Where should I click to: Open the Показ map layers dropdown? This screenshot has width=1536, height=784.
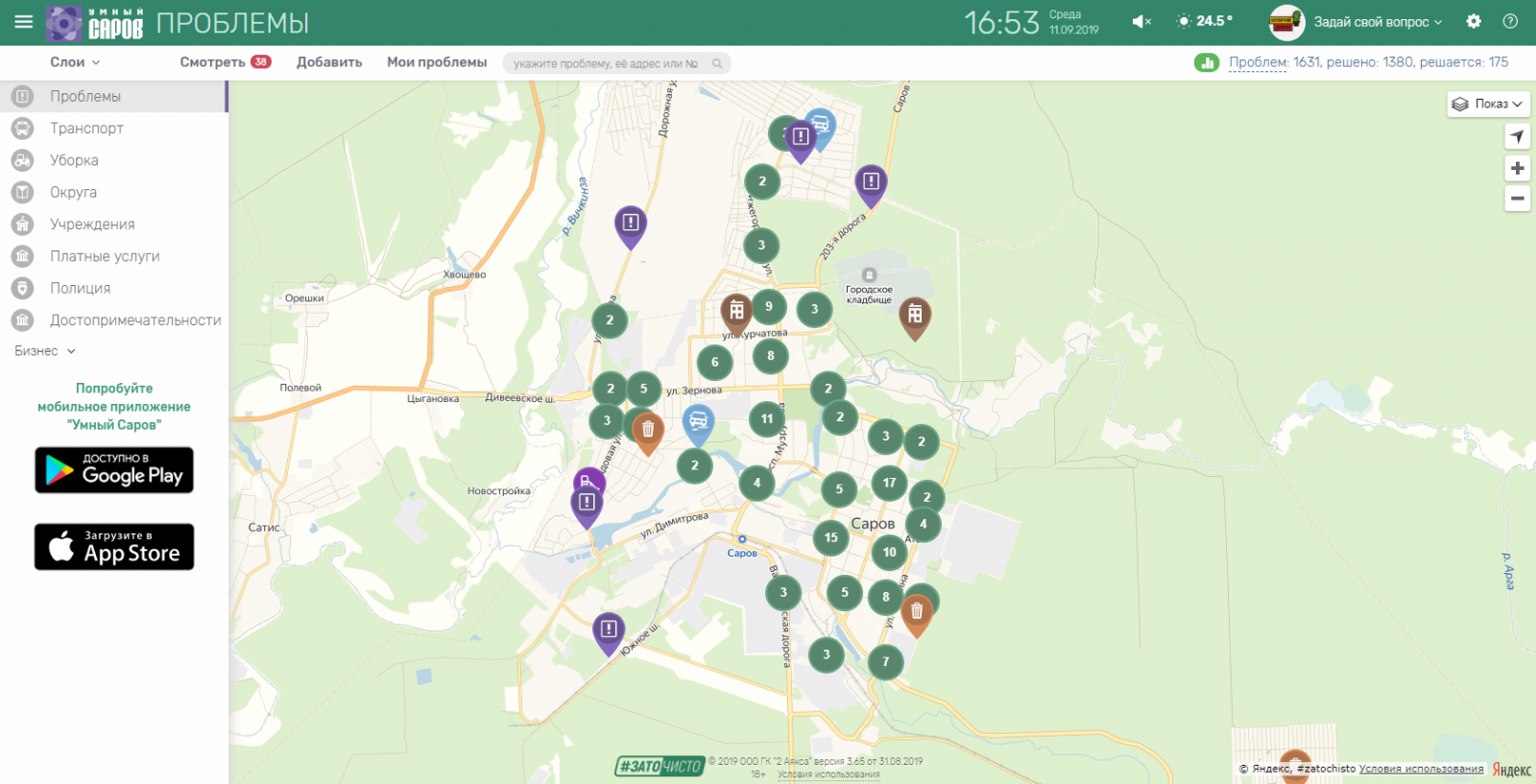1487,104
